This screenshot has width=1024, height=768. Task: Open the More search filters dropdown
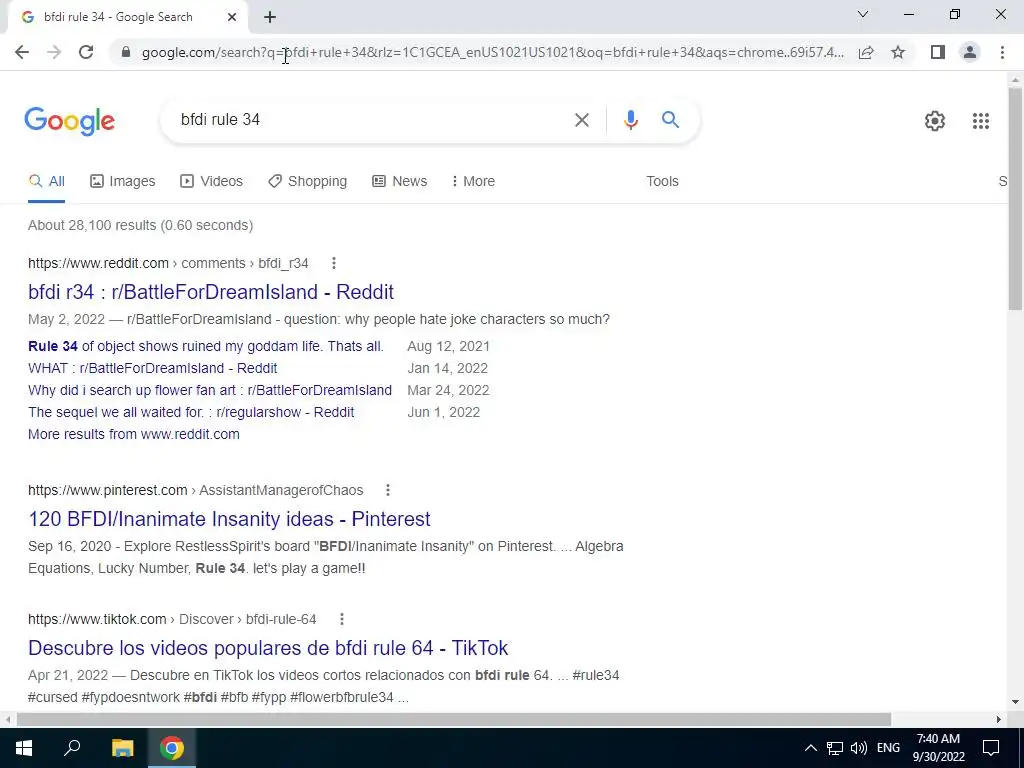(x=473, y=182)
